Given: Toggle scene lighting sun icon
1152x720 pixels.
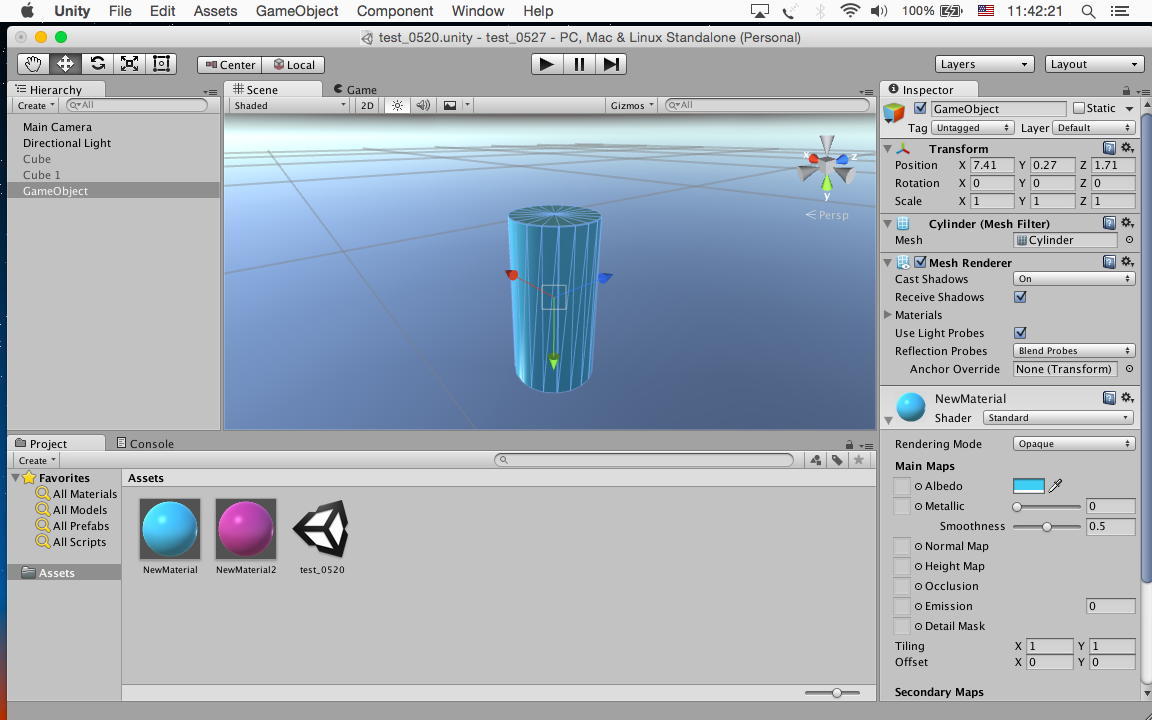Looking at the screenshot, I should tap(397, 105).
